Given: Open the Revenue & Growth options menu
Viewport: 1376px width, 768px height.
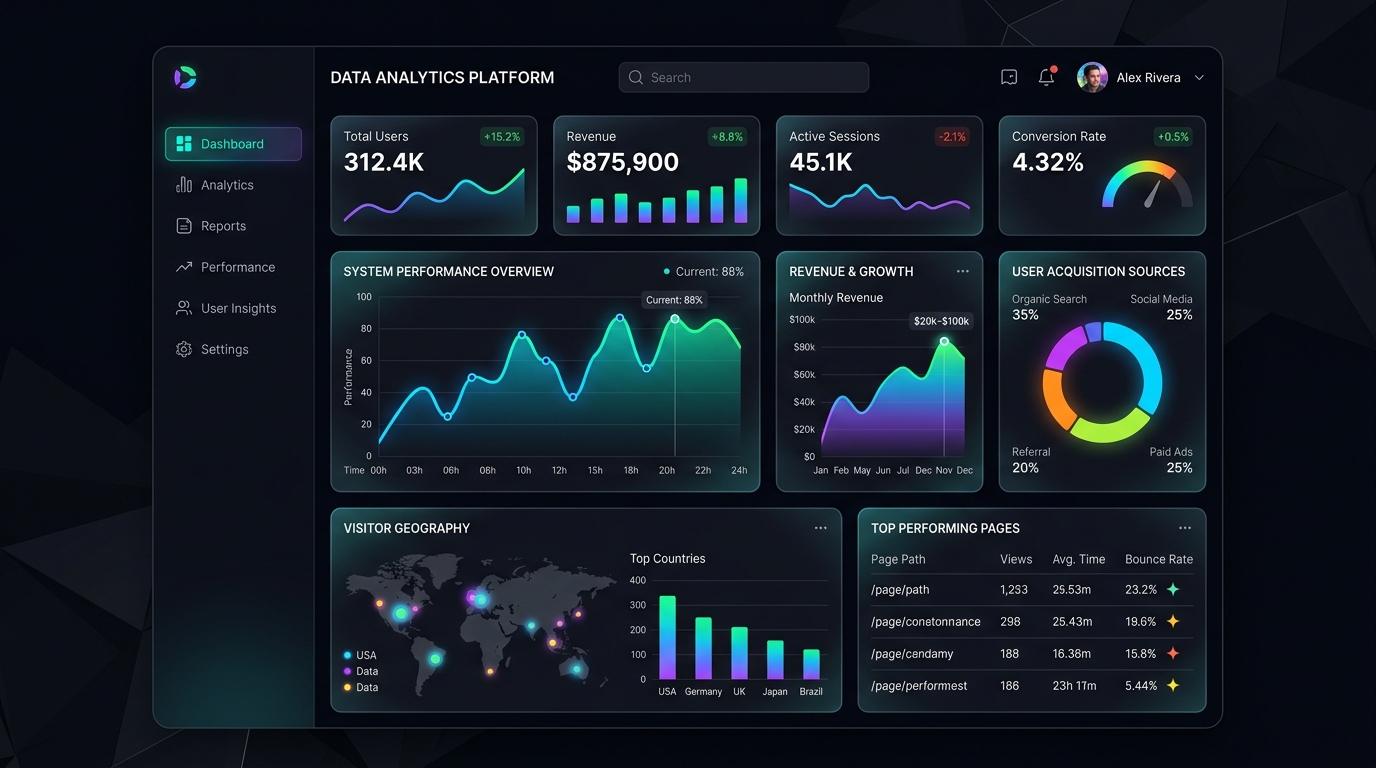Looking at the screenshot, I should pos(963,271).
